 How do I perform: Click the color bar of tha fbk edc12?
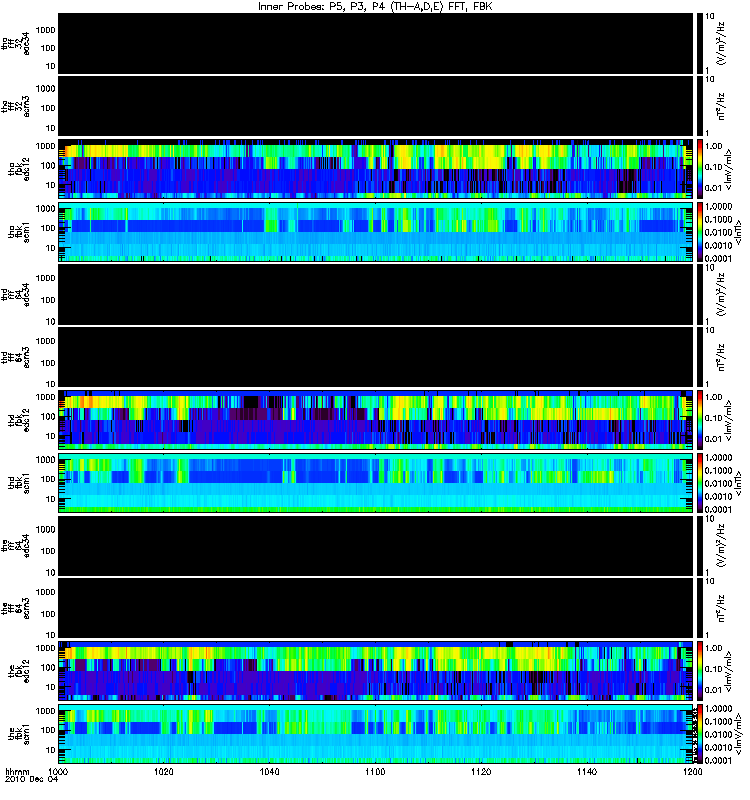point(700,169)
